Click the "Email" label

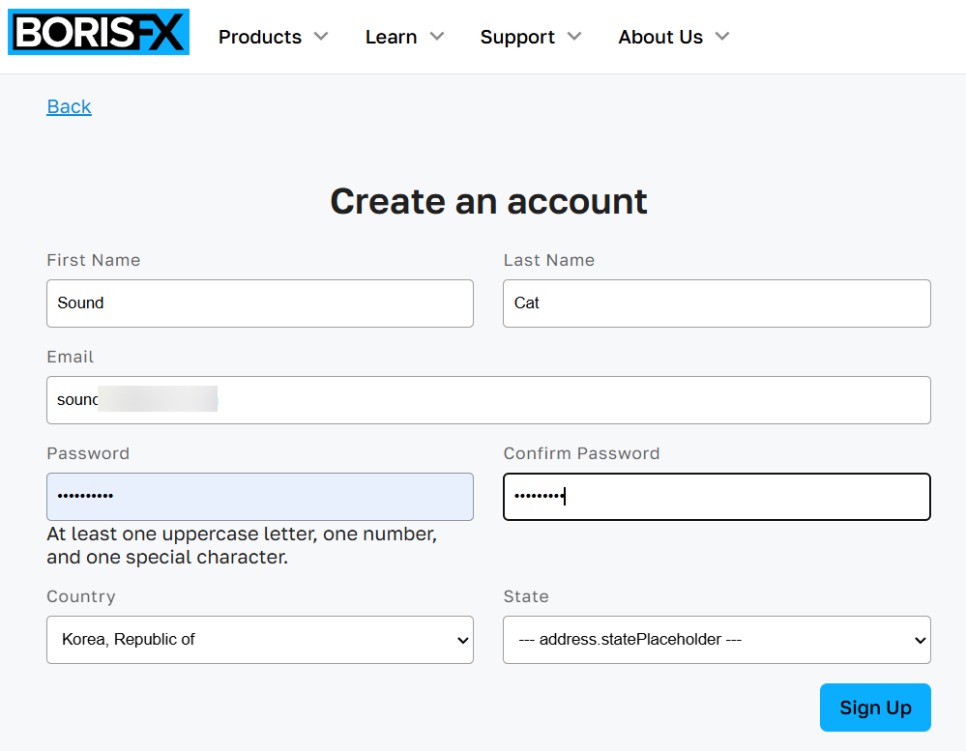70,357
